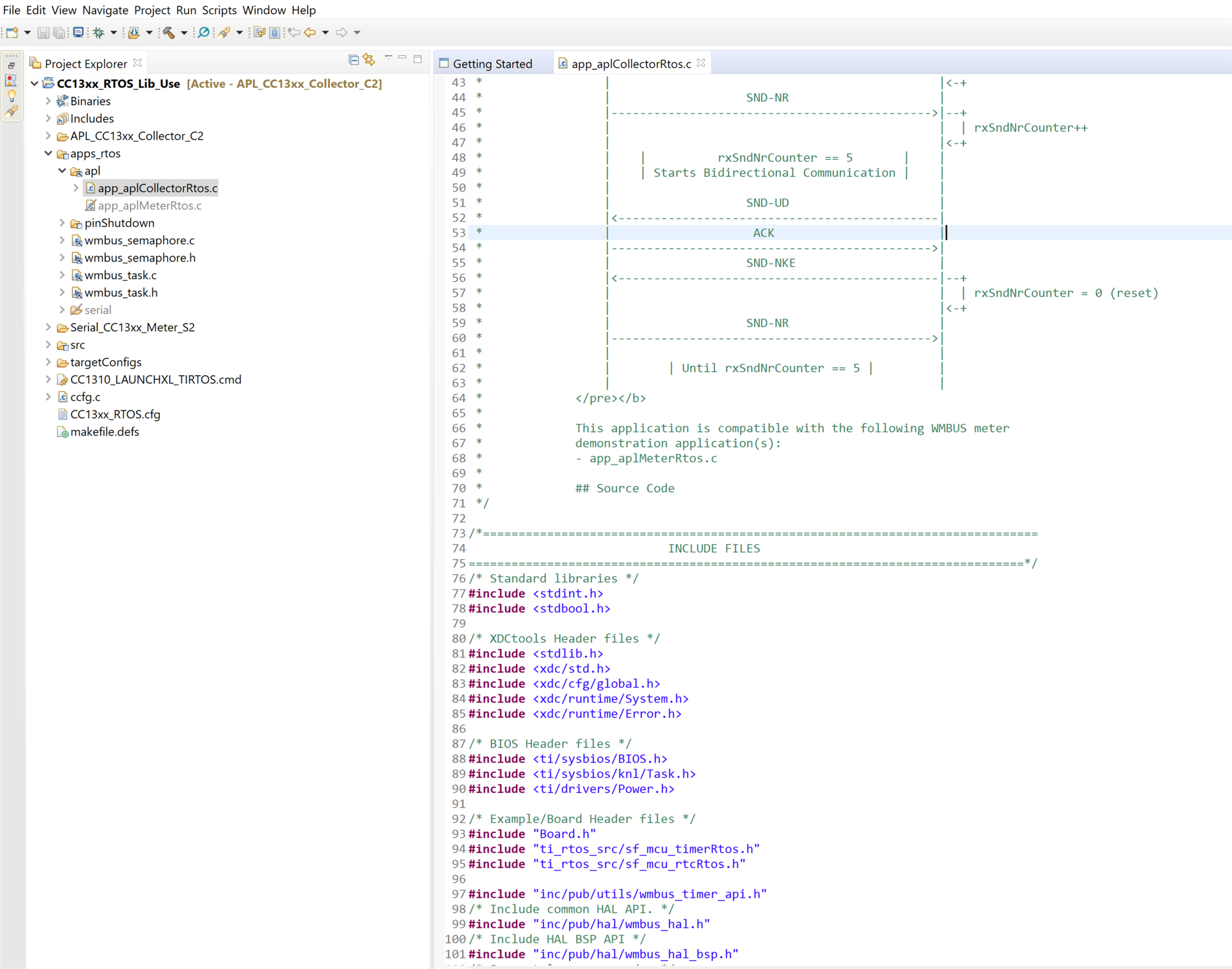This screenshot has width=1232, height=969.
Task: Expand the pinShutdown folder
Action: click(63, 223)
